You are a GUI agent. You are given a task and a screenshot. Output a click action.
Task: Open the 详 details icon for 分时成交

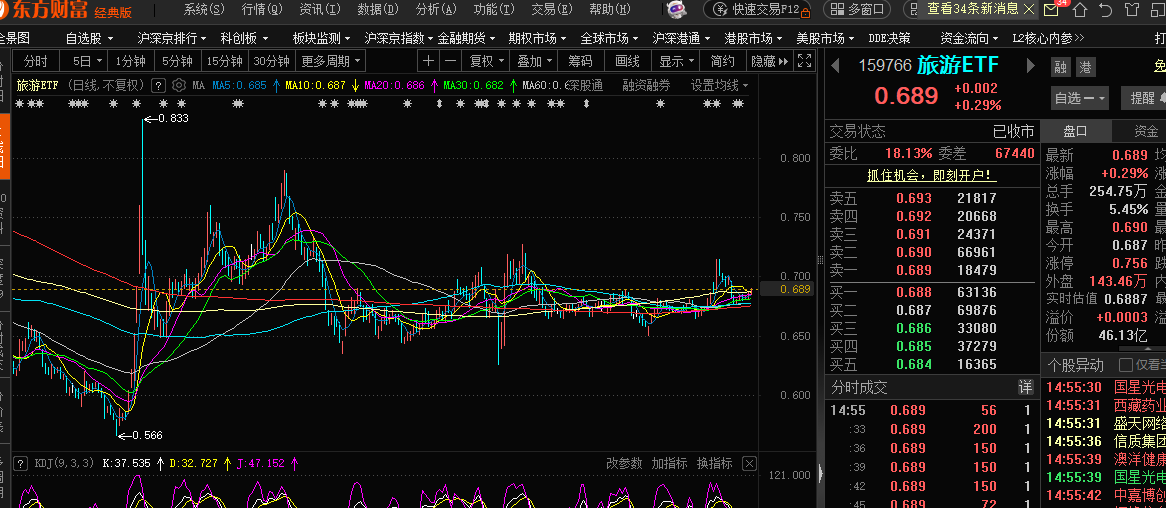tap(1025, 388)
